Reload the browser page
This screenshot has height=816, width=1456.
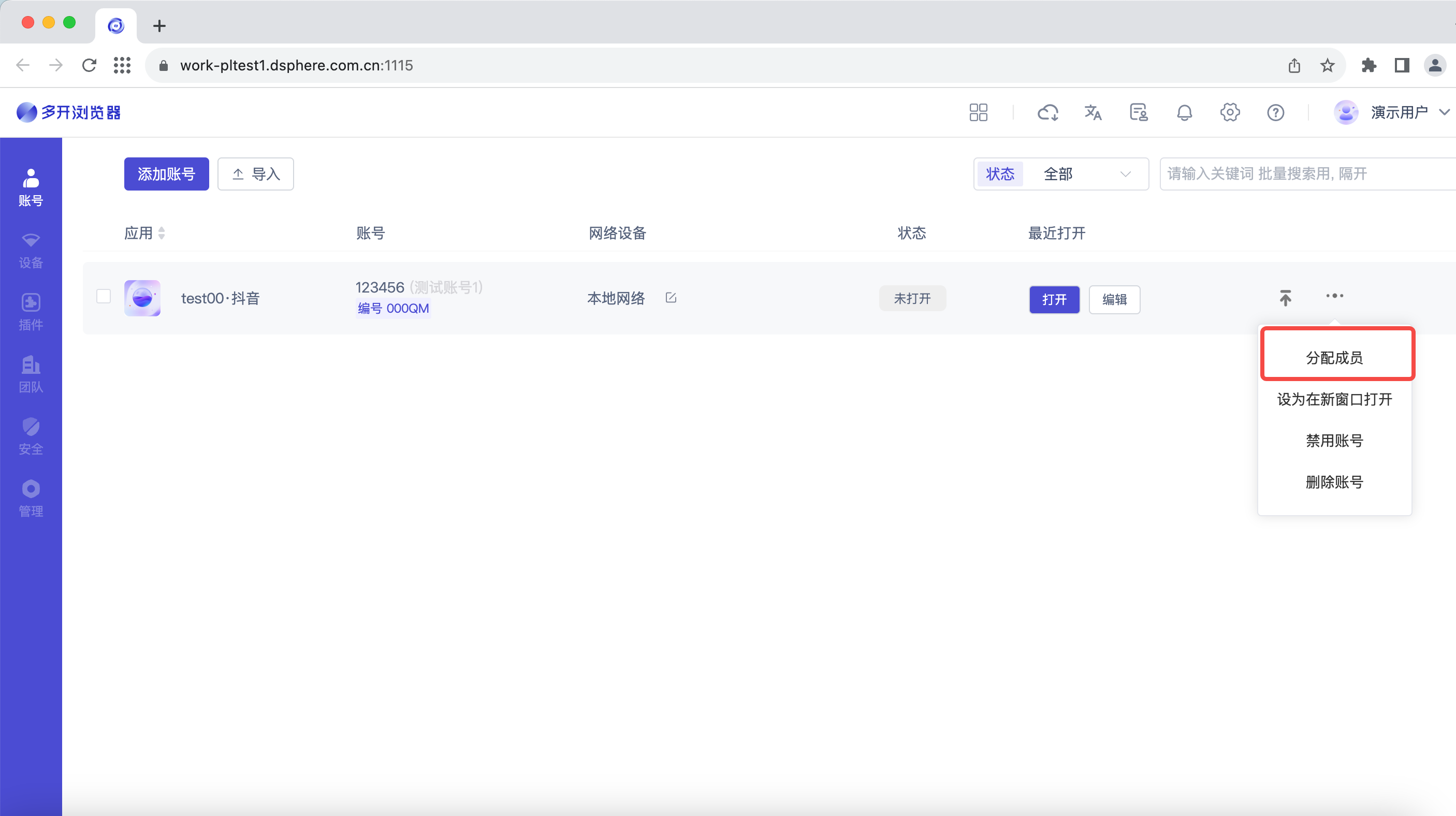(89, 66)
